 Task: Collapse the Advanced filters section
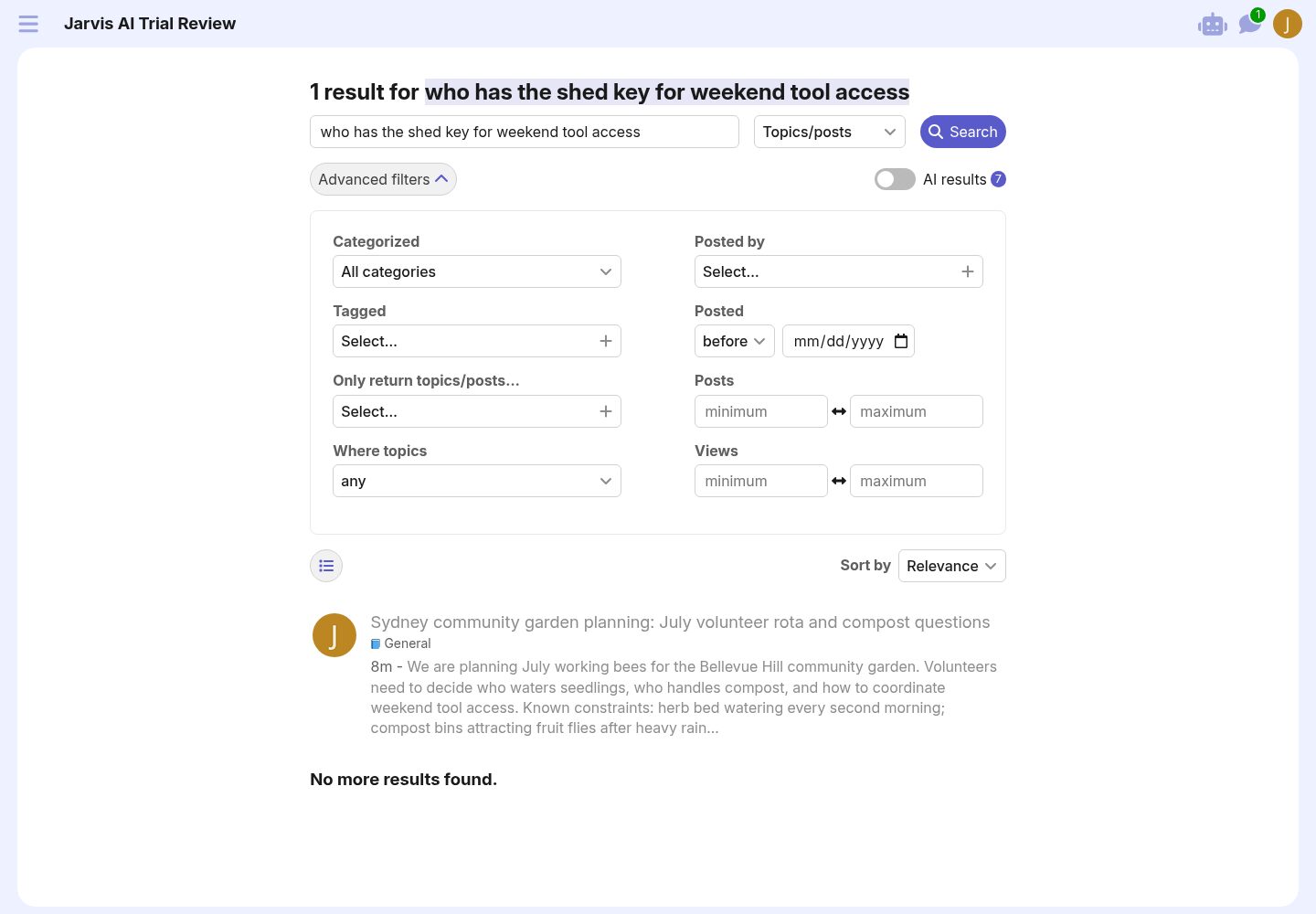[383, 179]
